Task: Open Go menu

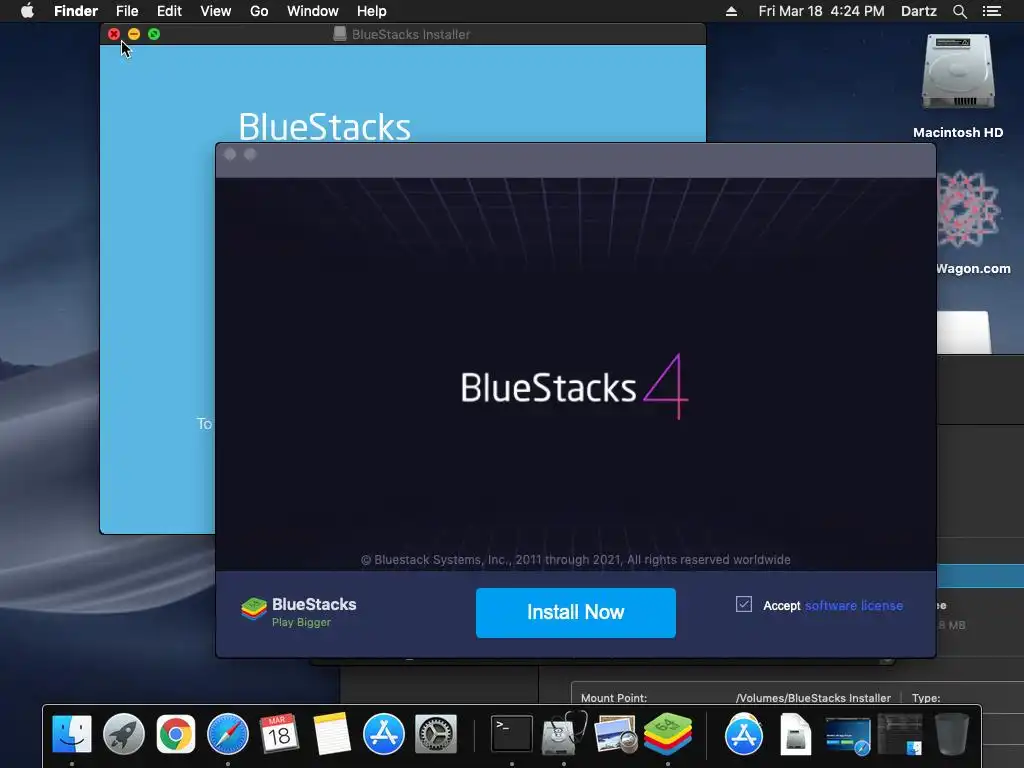Action: (x=259, y=11)
